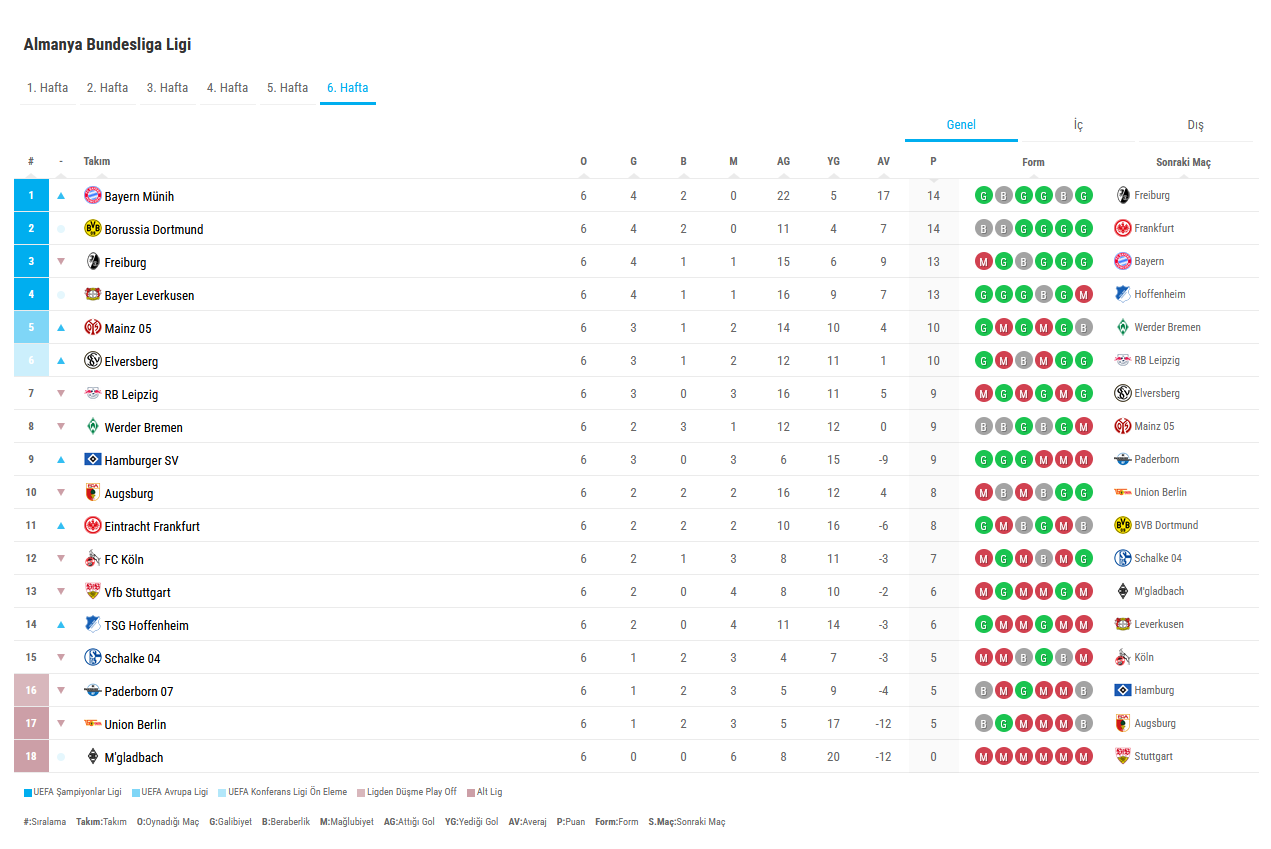The height and width of the screenshot is (849, 1271).
Task: Click RB Leipzig logo in Sonraki Maç column
Action: coord(1122,360)
